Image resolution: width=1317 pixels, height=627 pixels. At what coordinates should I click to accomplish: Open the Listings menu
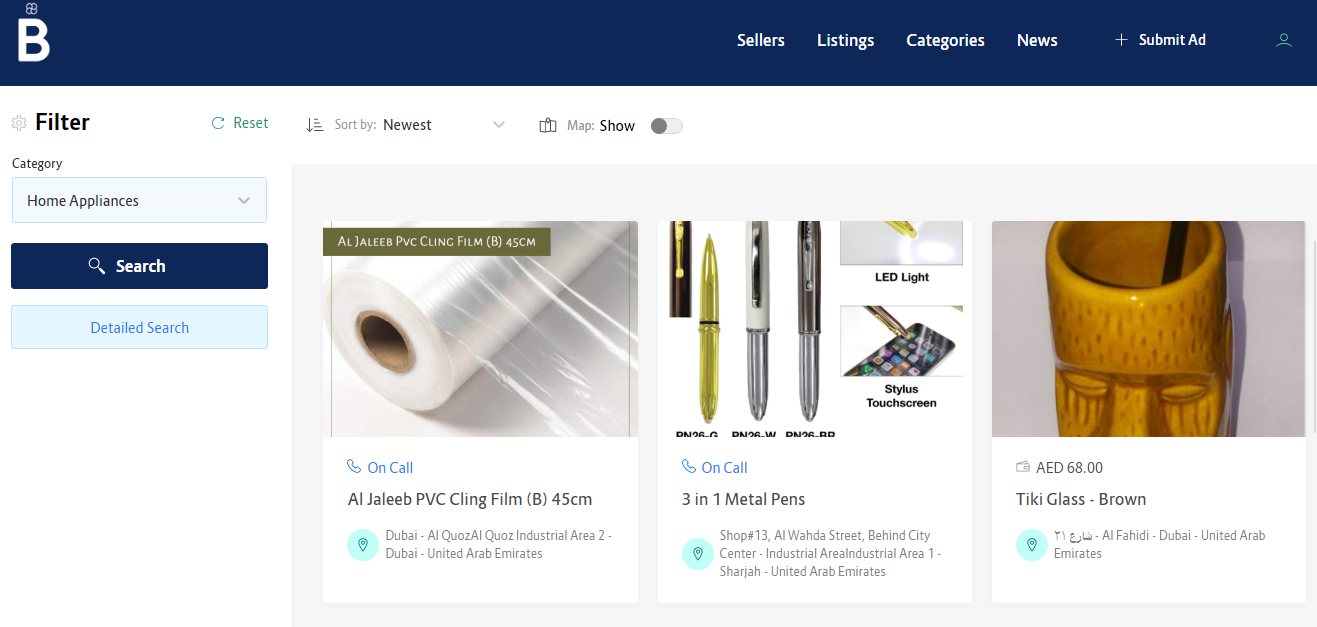point(845,40)
